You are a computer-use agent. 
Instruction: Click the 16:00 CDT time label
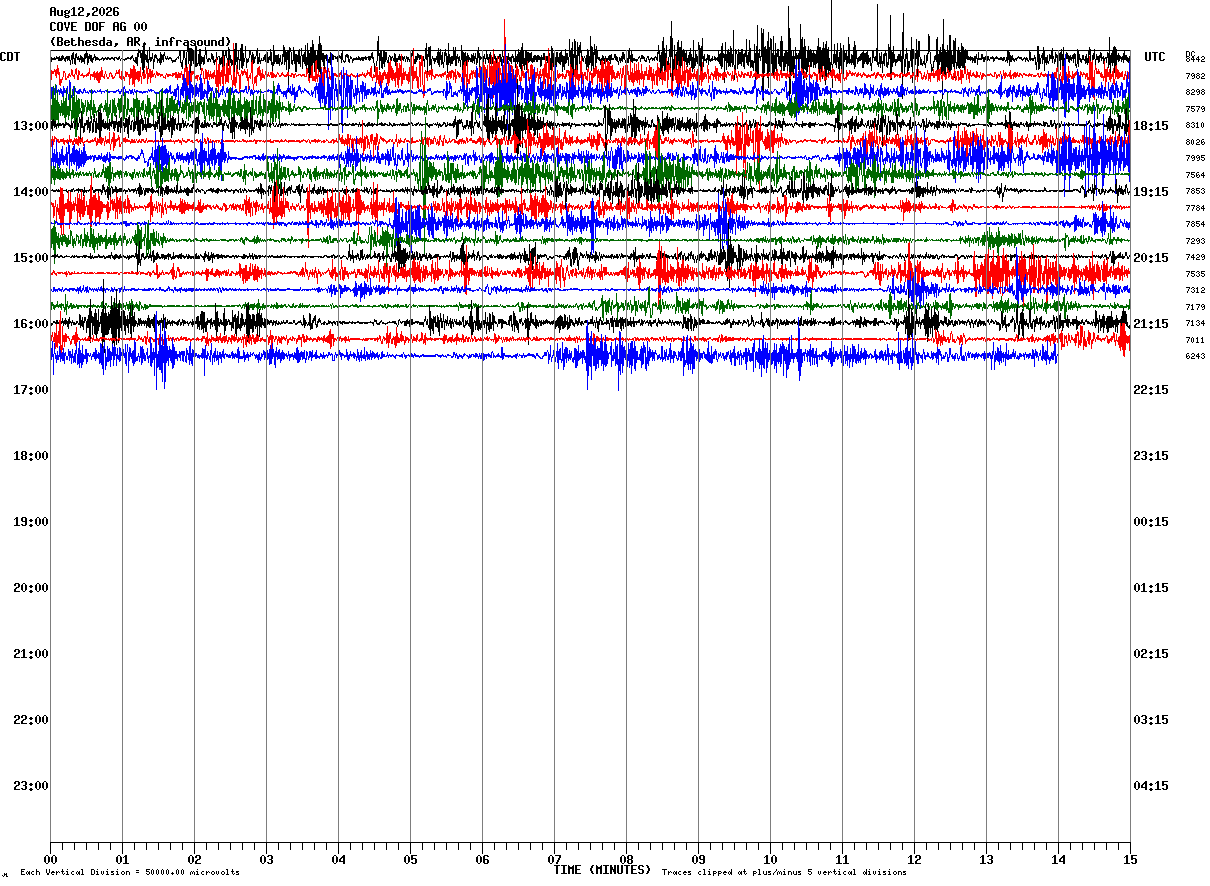[x=31, y=324]
